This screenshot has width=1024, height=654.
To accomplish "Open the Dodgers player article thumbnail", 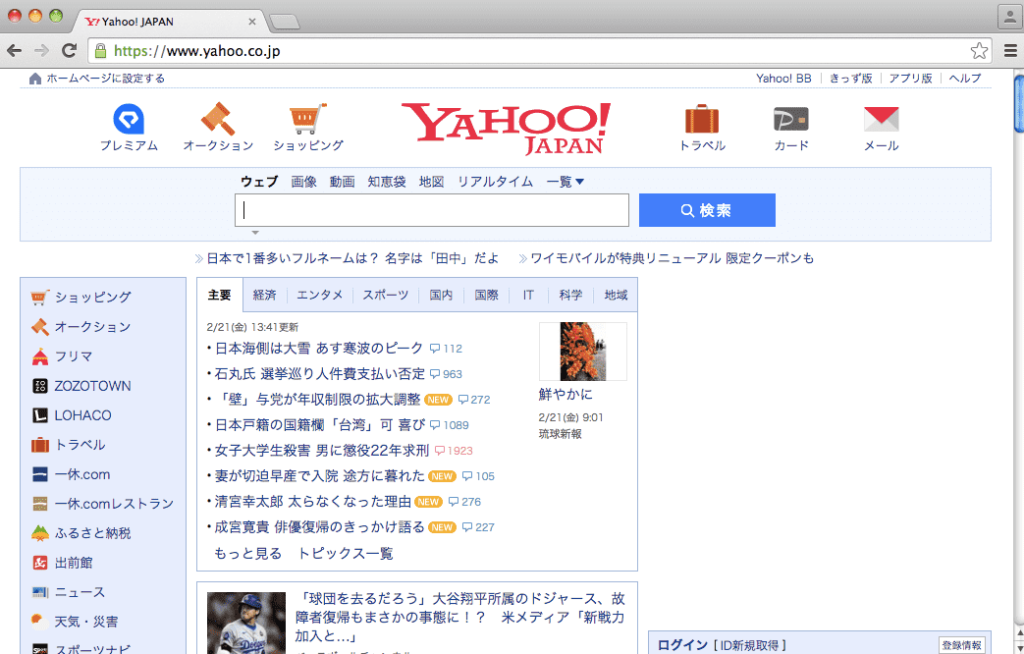I will point(246,623).
